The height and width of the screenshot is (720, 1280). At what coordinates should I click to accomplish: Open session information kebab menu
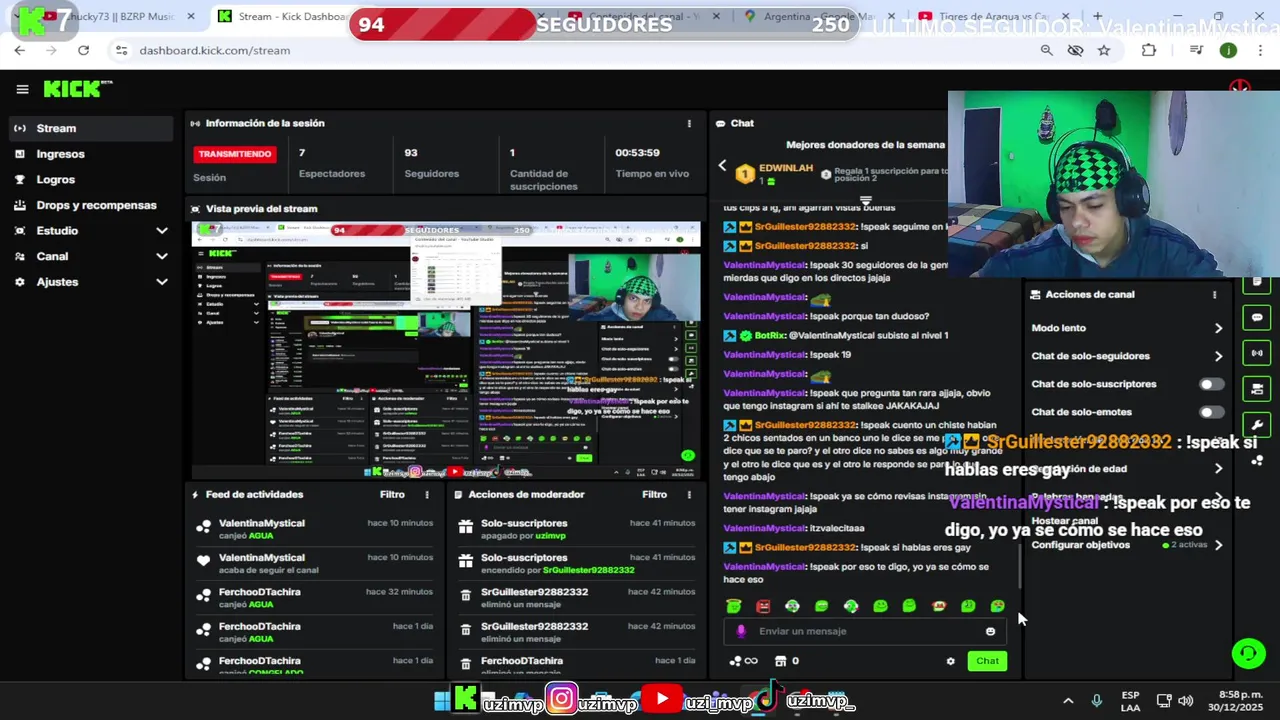click(689, 123)
